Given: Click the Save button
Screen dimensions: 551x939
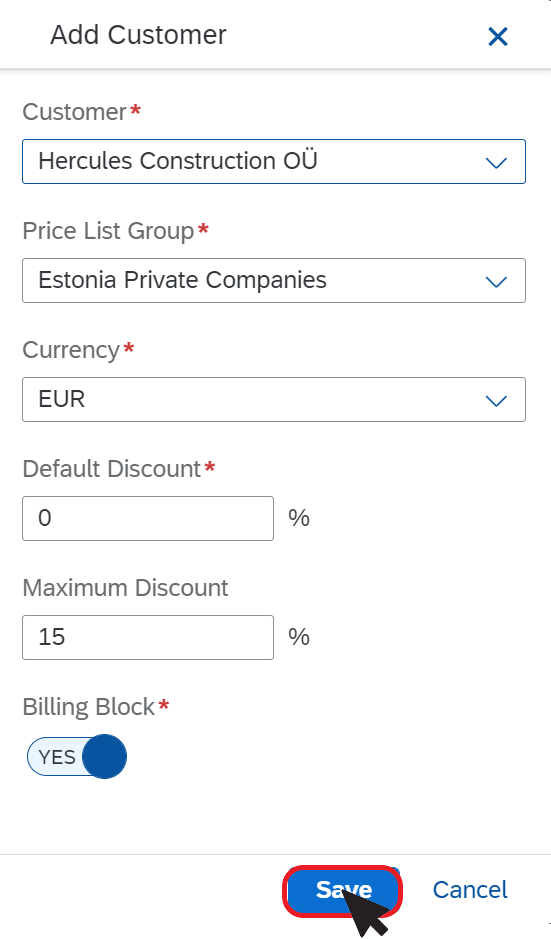Looking at the screenshot, I should pyautogui.click(x=343, y=890).
